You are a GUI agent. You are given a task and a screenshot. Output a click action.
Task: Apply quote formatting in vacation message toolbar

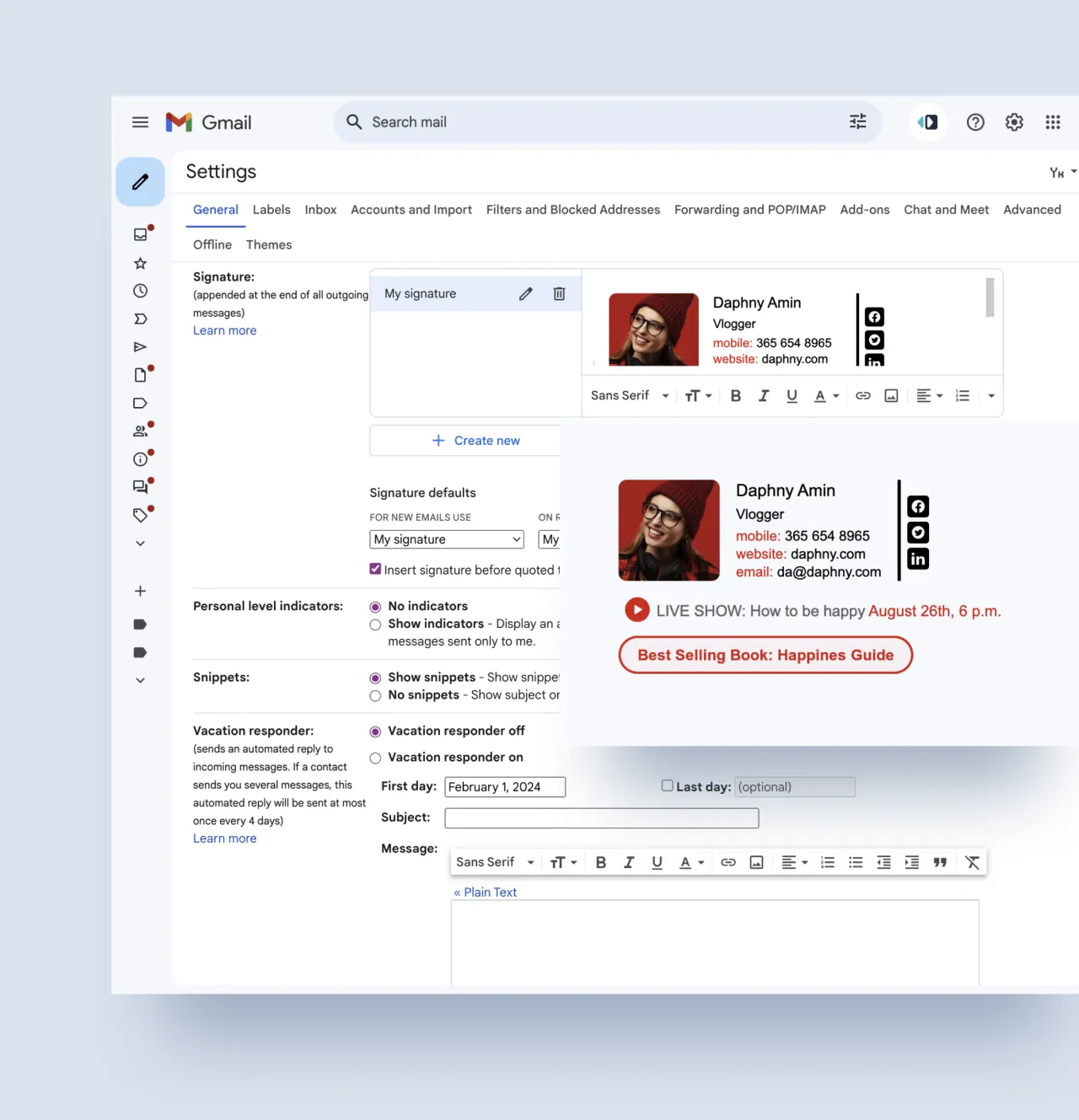940,862
